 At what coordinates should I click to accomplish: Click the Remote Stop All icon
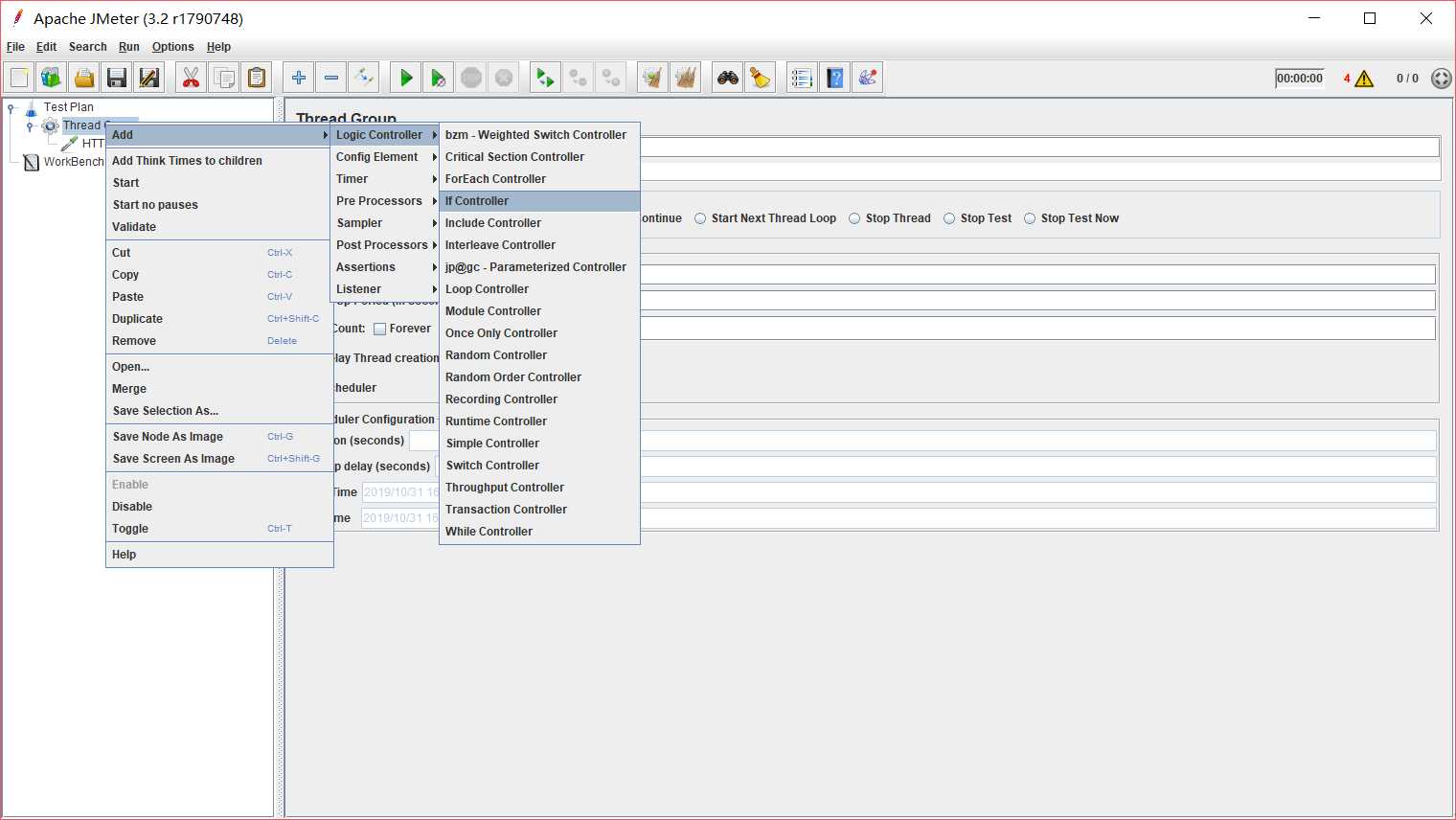pyautogui.click(x=579, y=78)
